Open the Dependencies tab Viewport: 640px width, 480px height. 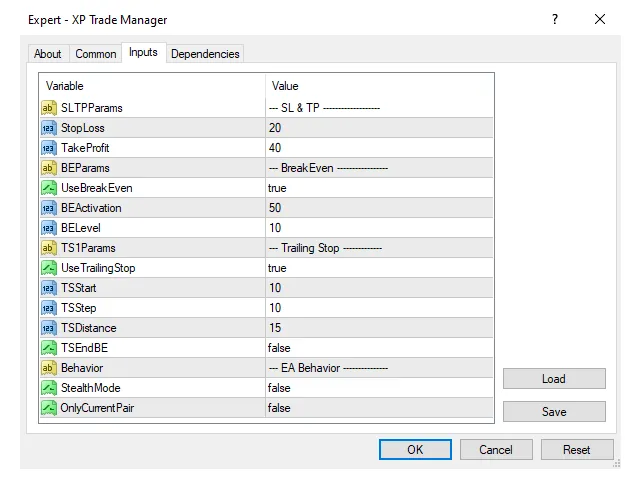pyautogui.click(x=205, y=54)
